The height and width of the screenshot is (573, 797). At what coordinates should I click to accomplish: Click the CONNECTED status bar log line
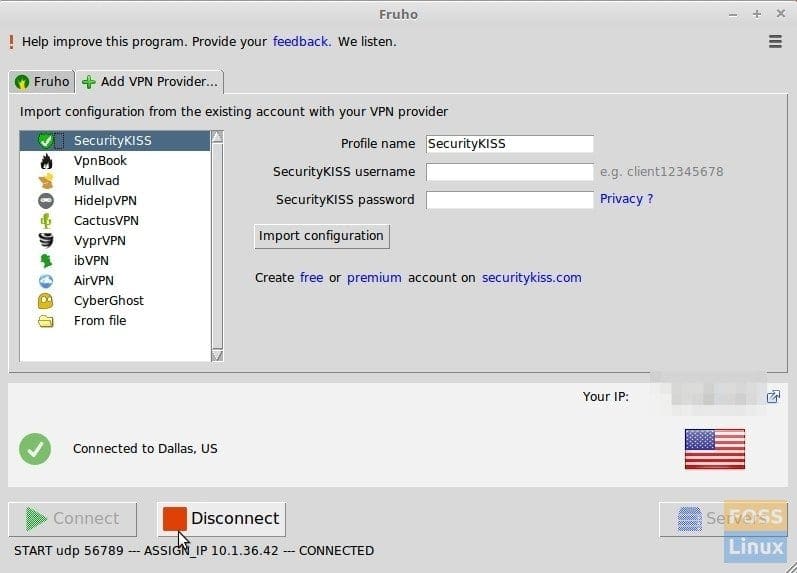(194, 551)
